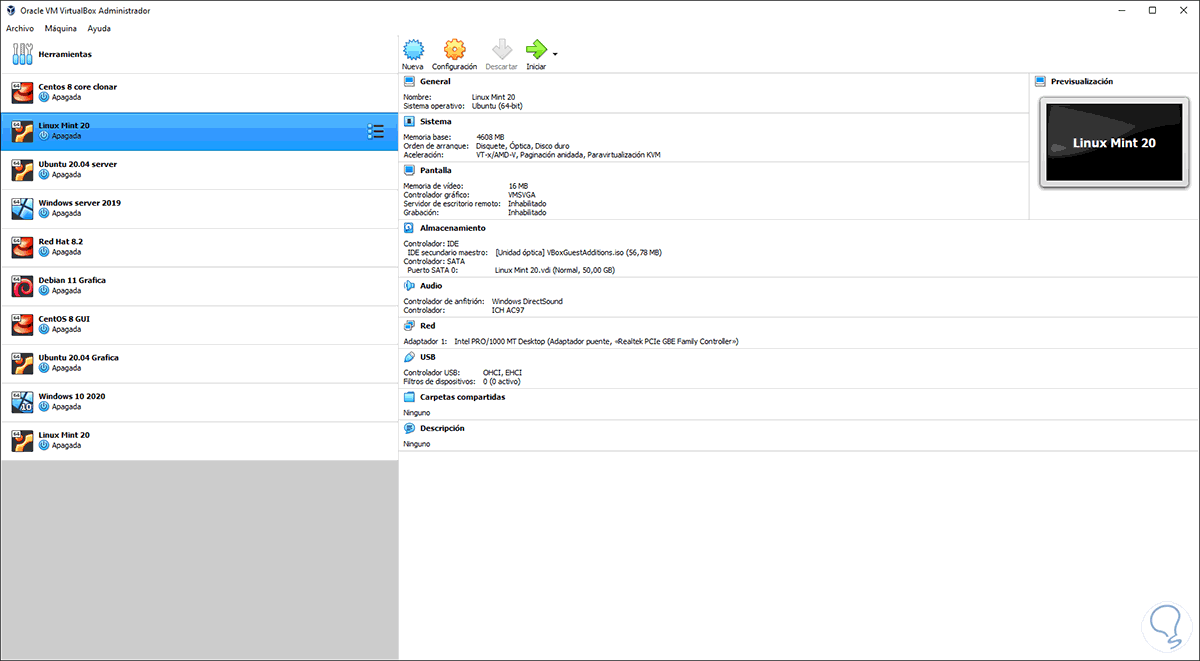Select CentOS 8 GUI VM icon
1200x661 pixels.
pos(22,324)
